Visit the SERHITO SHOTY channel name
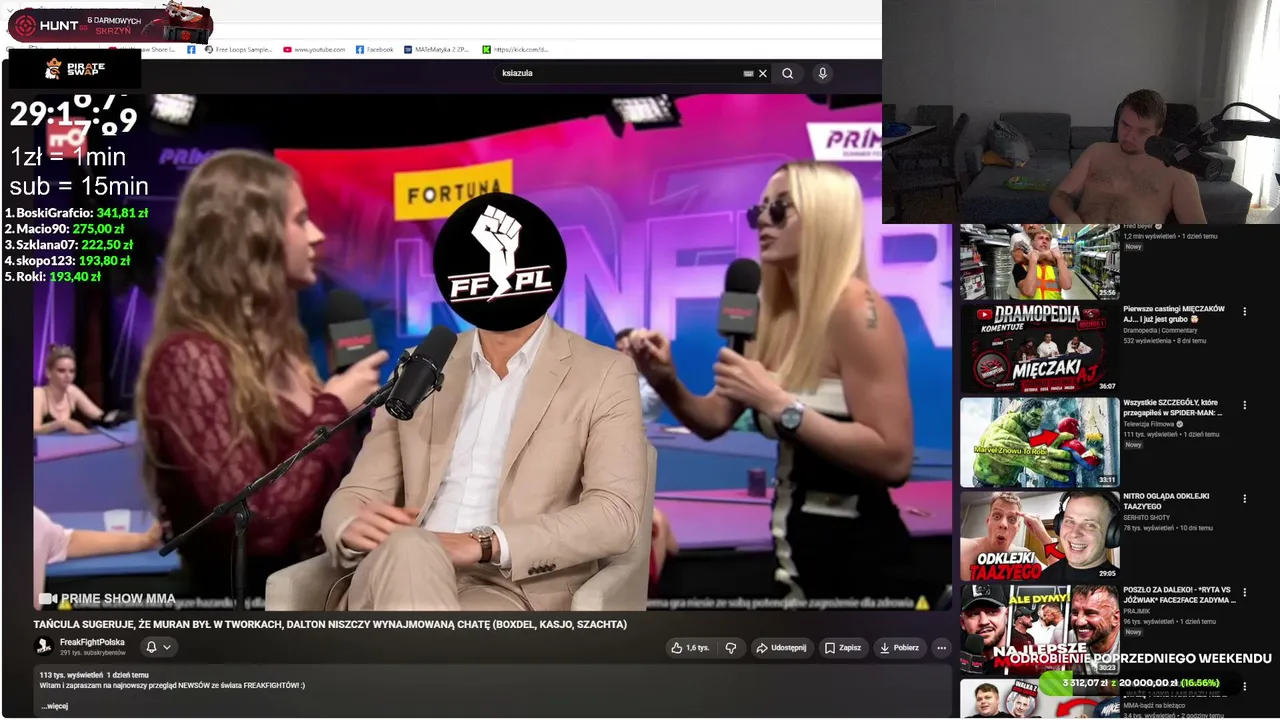 tap(1146, 517)
